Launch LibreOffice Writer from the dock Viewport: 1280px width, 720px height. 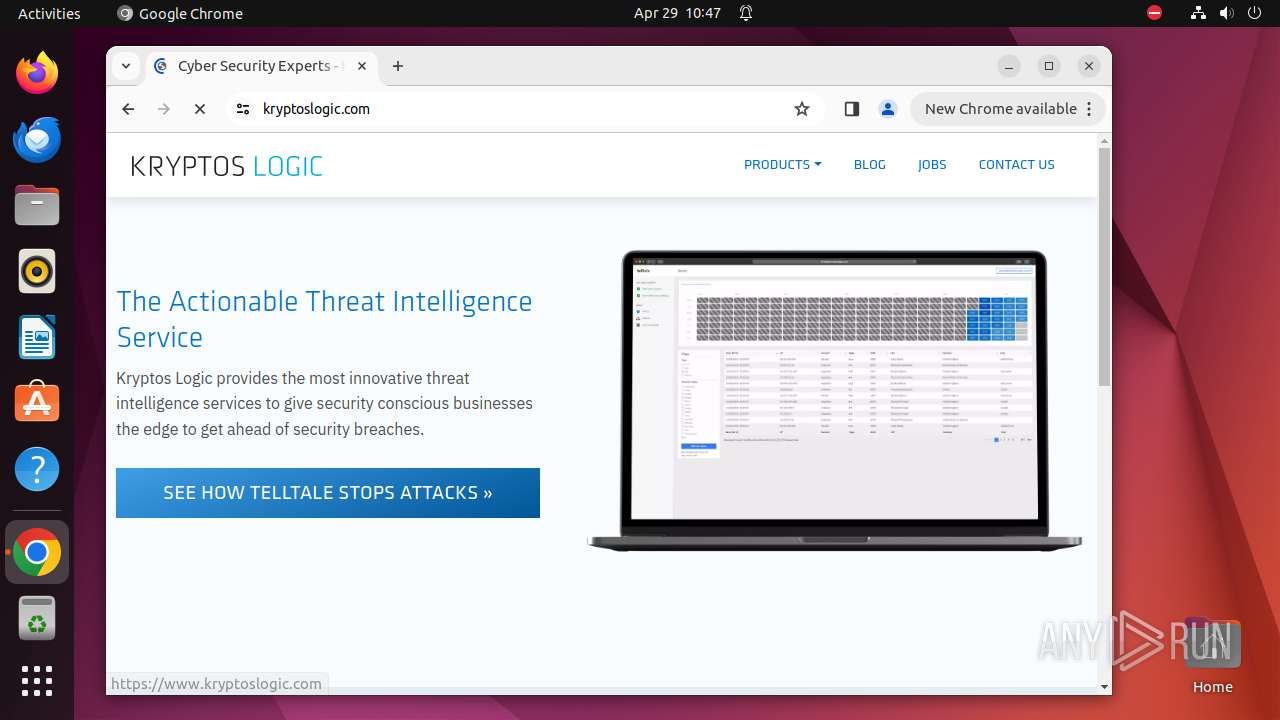37,337
